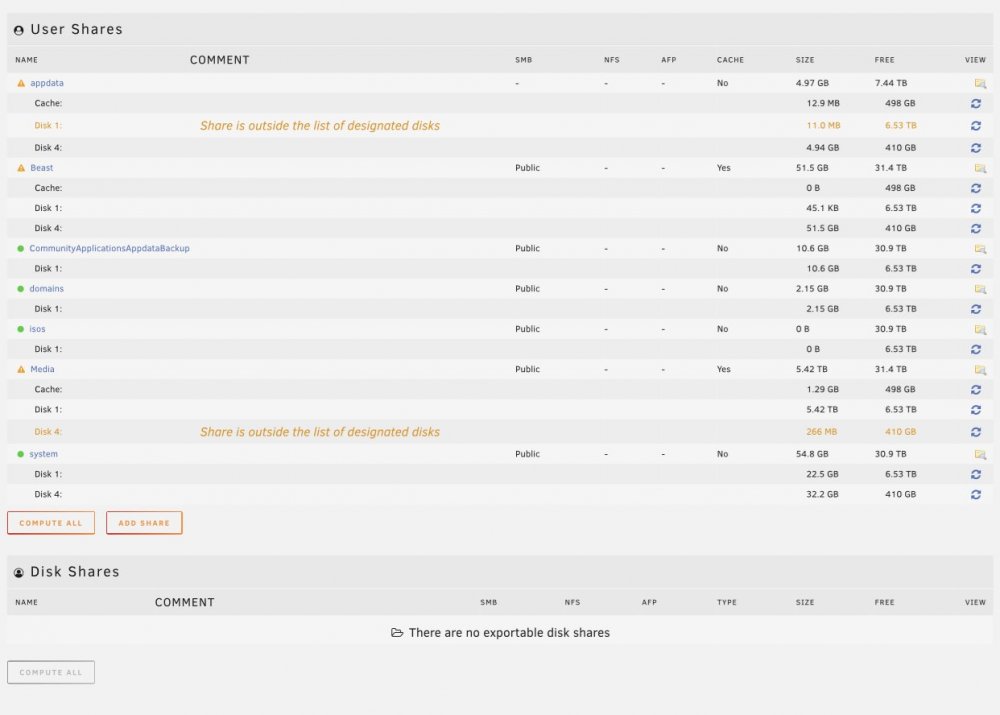Recompute system Disk 4 (32.2 GB) refresh icon
1000x715 pixels.
click(x=976, y=494)
